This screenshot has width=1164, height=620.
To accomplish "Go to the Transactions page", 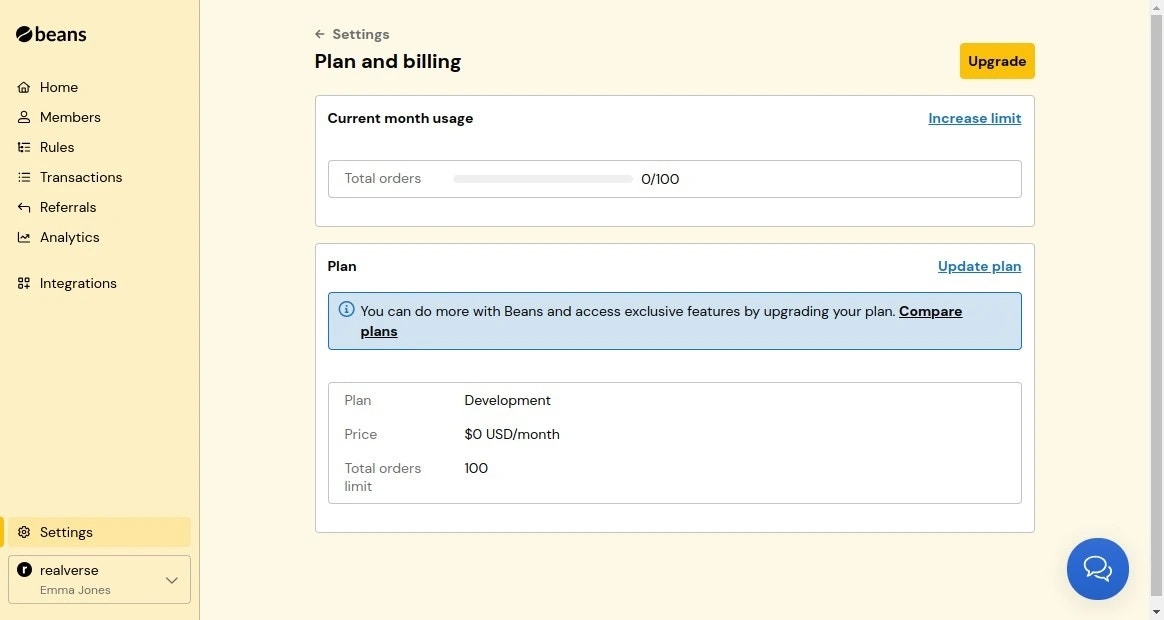I will point(81,178).
